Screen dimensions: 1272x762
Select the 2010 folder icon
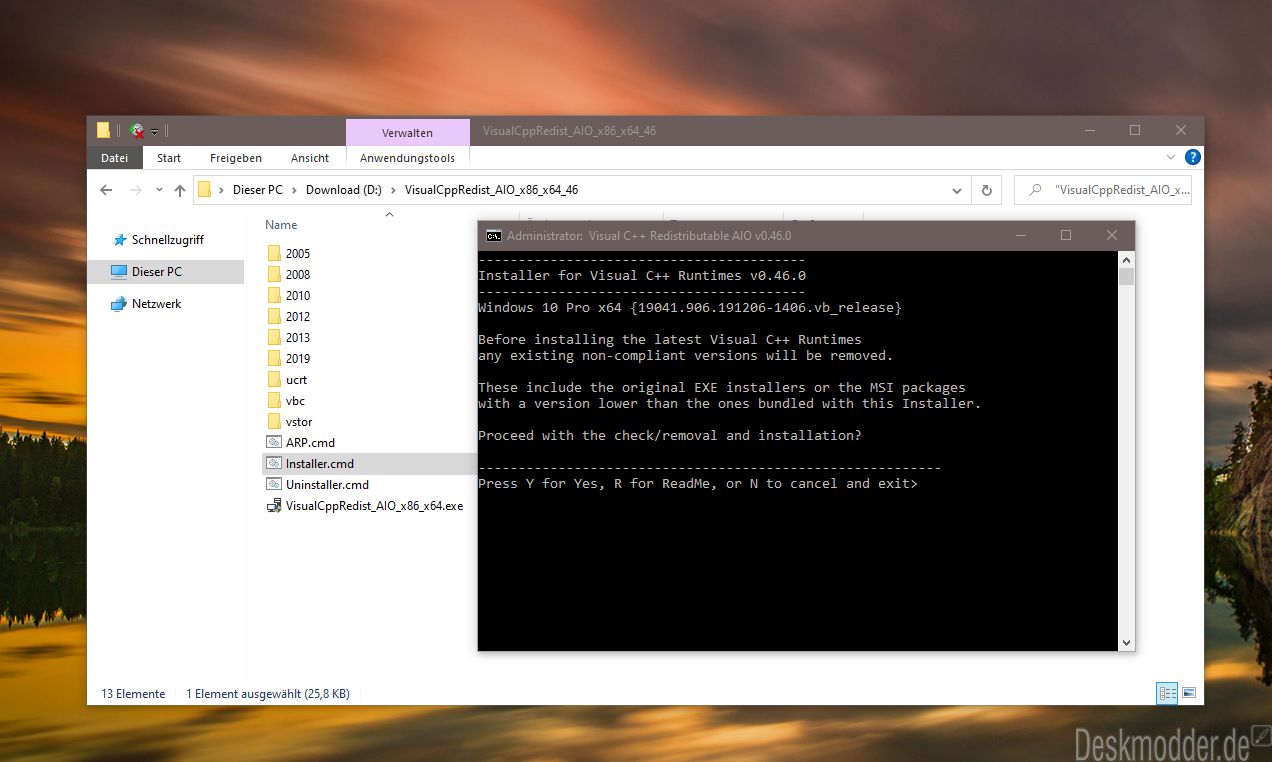coord(275,295)
